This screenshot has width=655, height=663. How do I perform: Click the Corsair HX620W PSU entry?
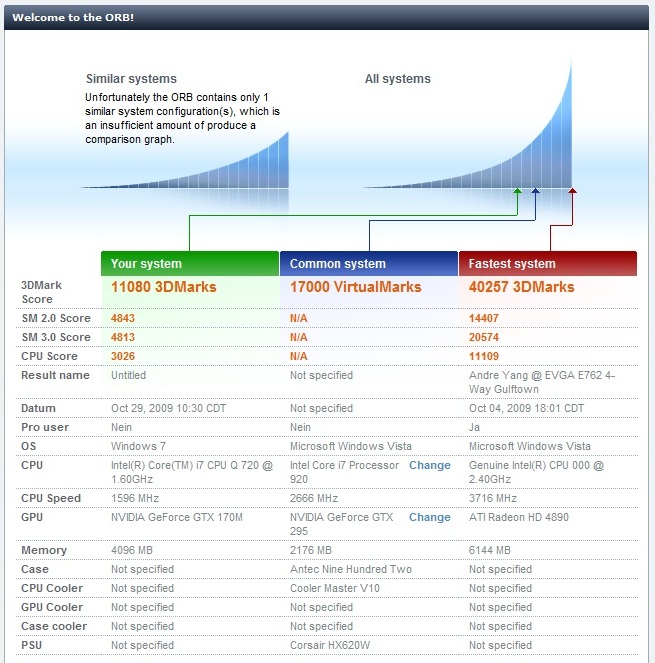pyautogui.click(x=330, y=646)
